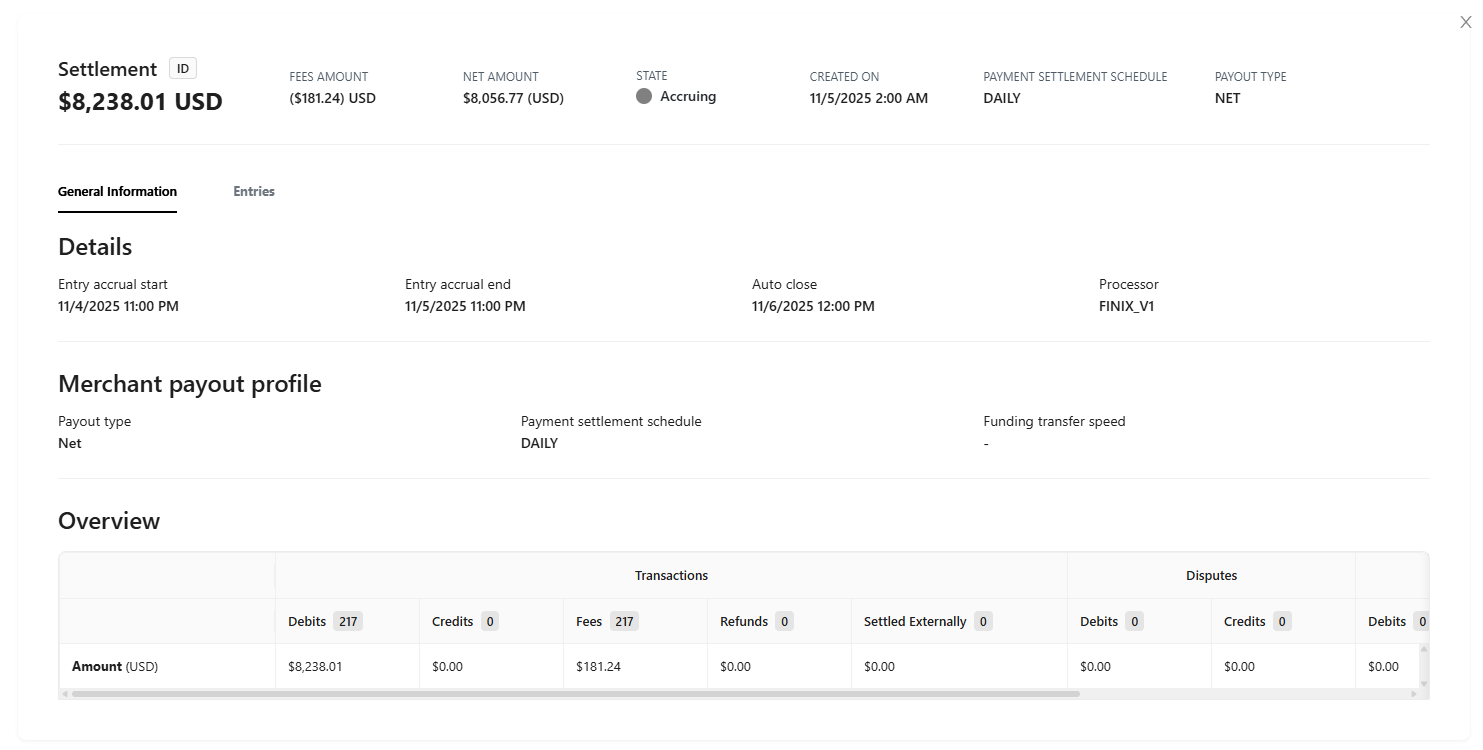1483x750 pixels.
Task: Click the FEES AMOUNT header label
Action: click(x=328, y=76)
